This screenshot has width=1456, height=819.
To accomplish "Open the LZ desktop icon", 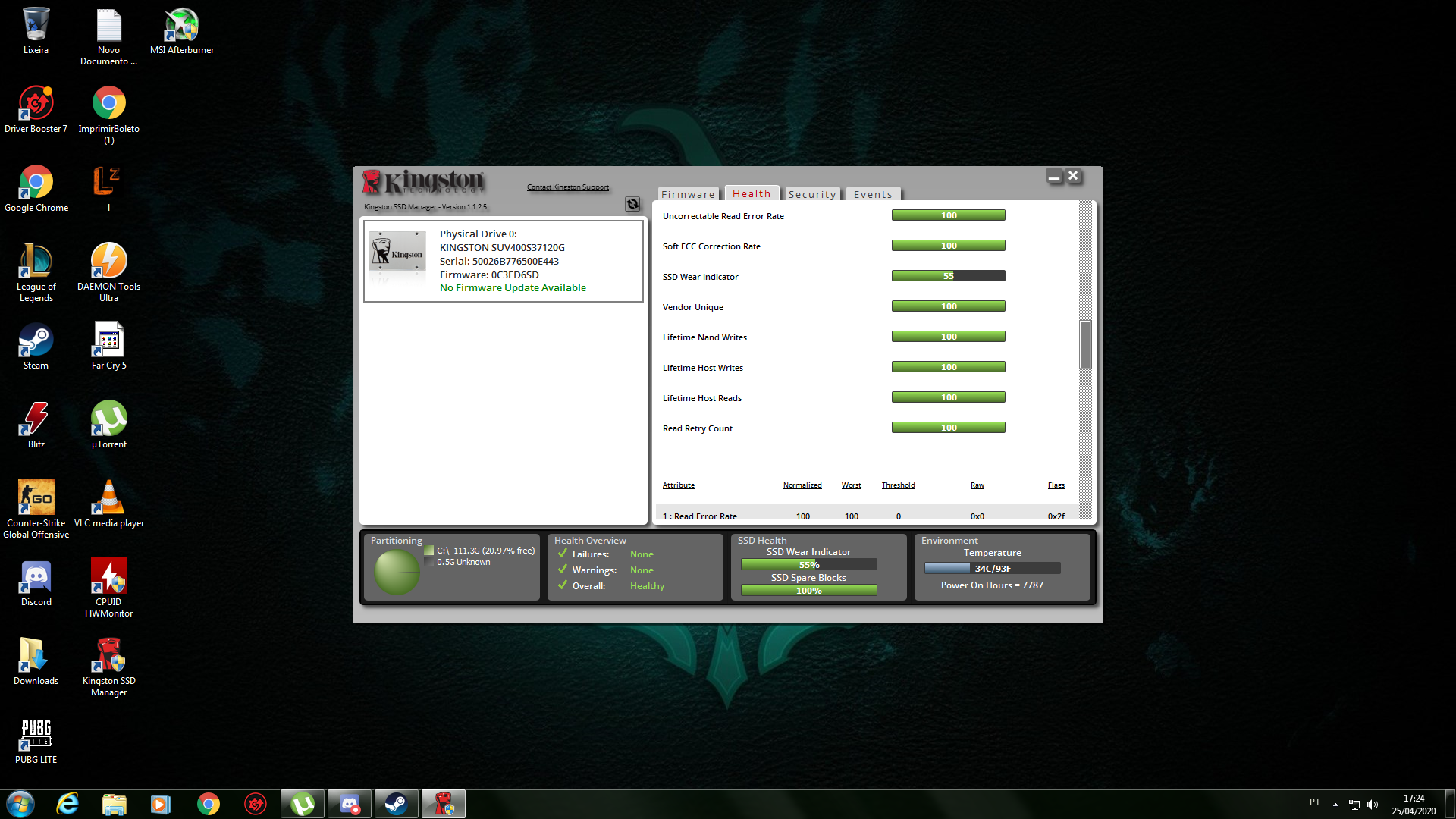I will point(108,189).
